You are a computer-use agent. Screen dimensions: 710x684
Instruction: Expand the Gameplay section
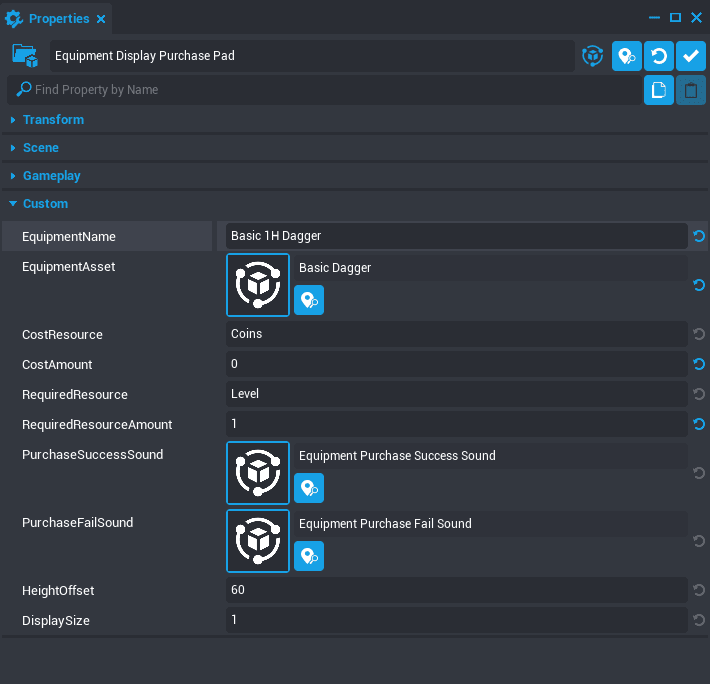click(x=51, y=176)
